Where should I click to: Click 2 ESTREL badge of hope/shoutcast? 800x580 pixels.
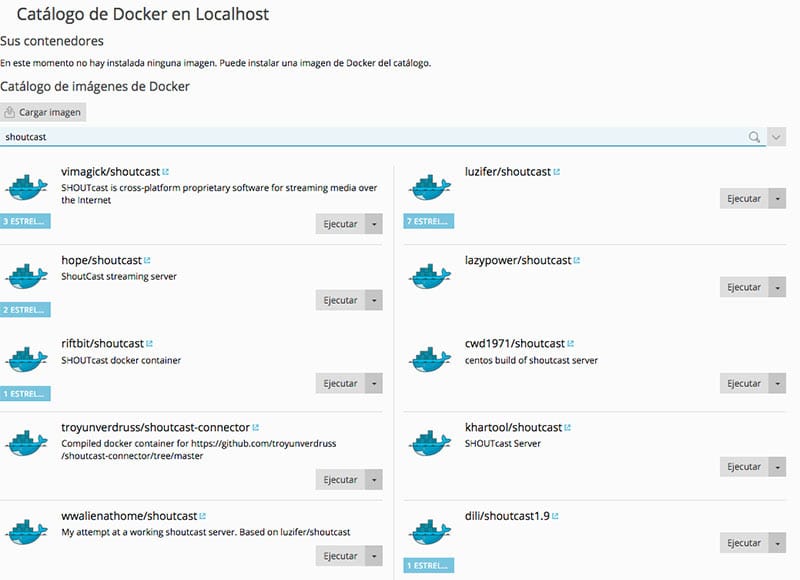pos(25,310)
